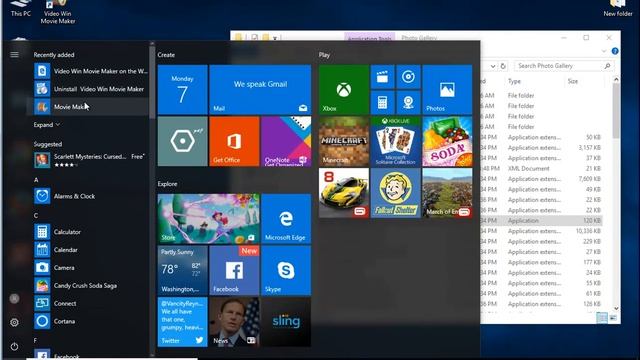Image resolution: width=640 pixels, height=360 pixels.
Task: Open the Monday 7 calendar tile
Action: point(182,90)
